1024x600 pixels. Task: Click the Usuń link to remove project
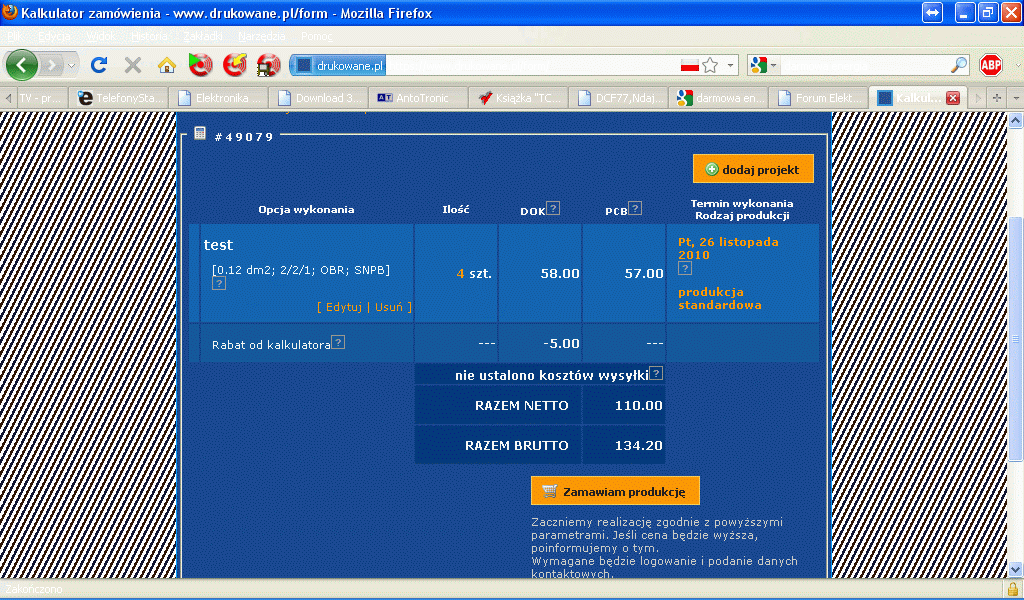389,307
